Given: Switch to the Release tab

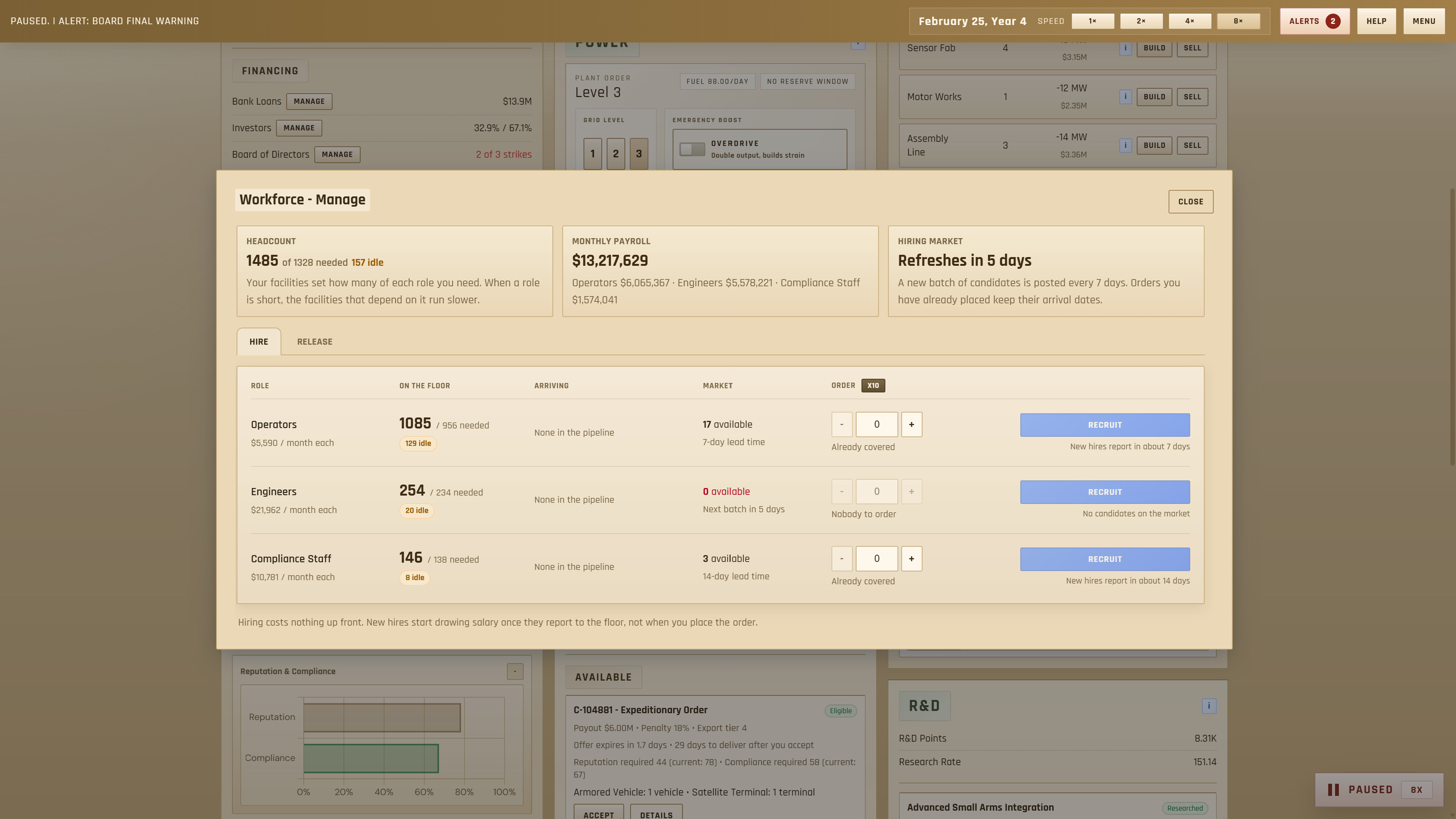Looking at the screenshot, I should (315, 342).
